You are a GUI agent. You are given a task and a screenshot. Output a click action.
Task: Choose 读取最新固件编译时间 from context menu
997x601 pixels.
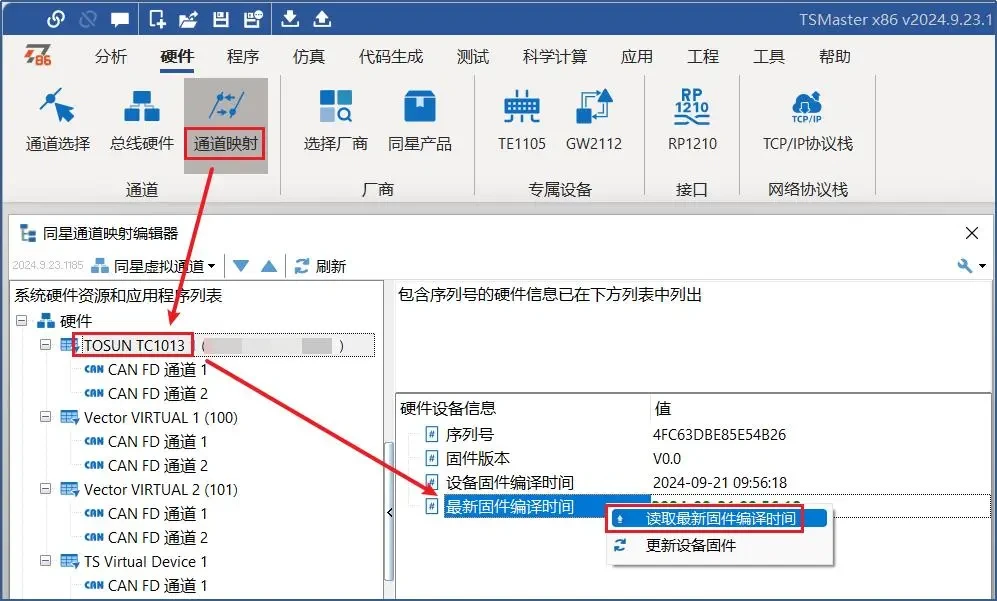click(x=719, y=518)
